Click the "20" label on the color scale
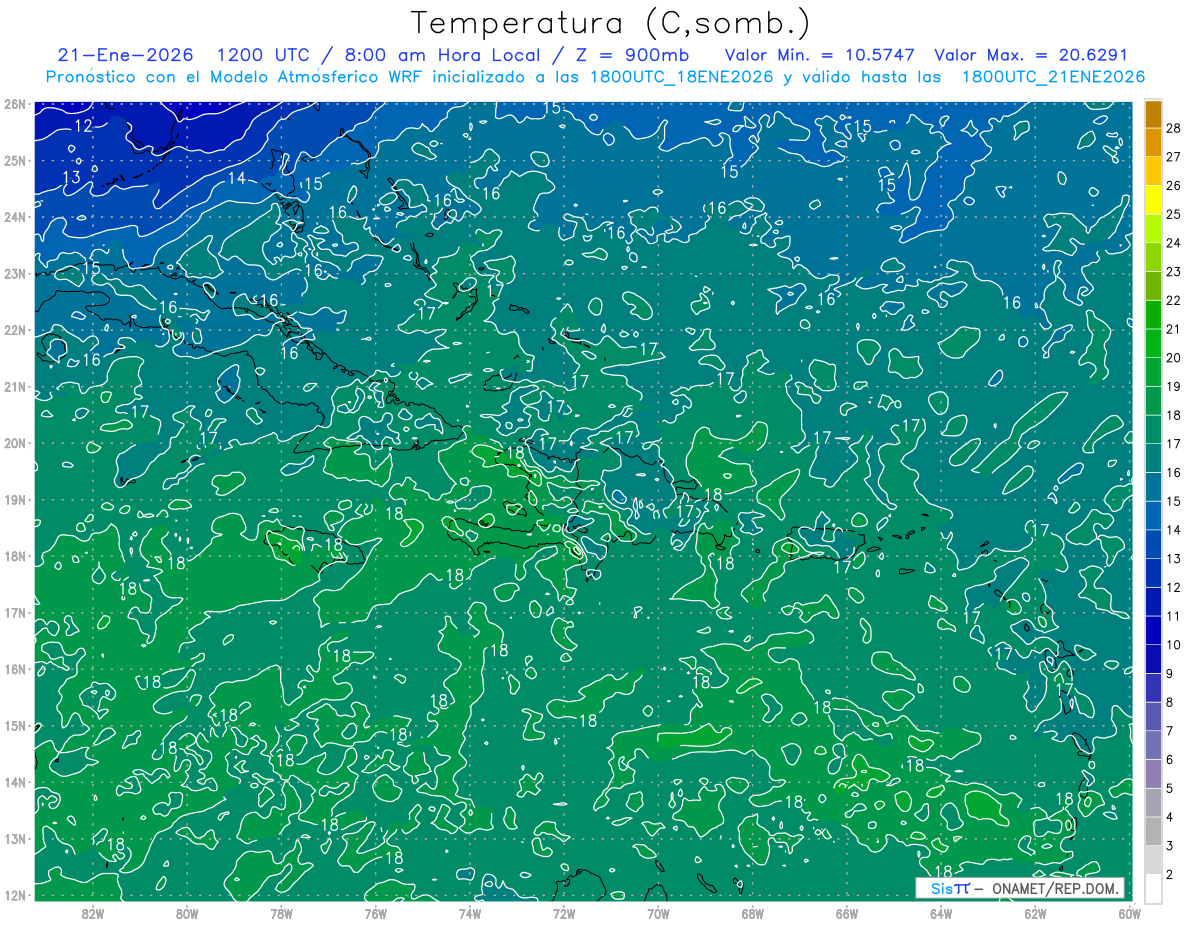This screenshot has width=1200, height=927. pos(1173,358)
